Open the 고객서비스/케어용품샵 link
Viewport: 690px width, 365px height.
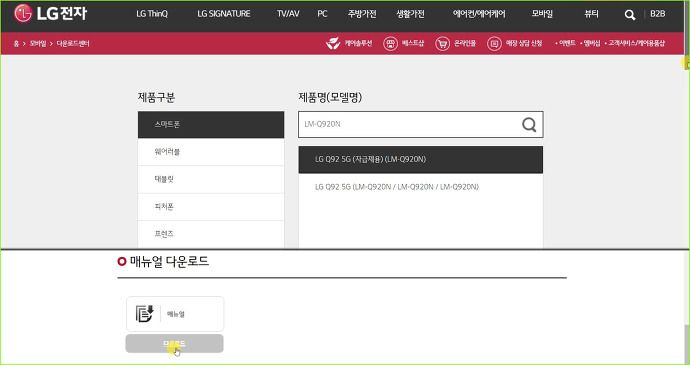point(636,43)
